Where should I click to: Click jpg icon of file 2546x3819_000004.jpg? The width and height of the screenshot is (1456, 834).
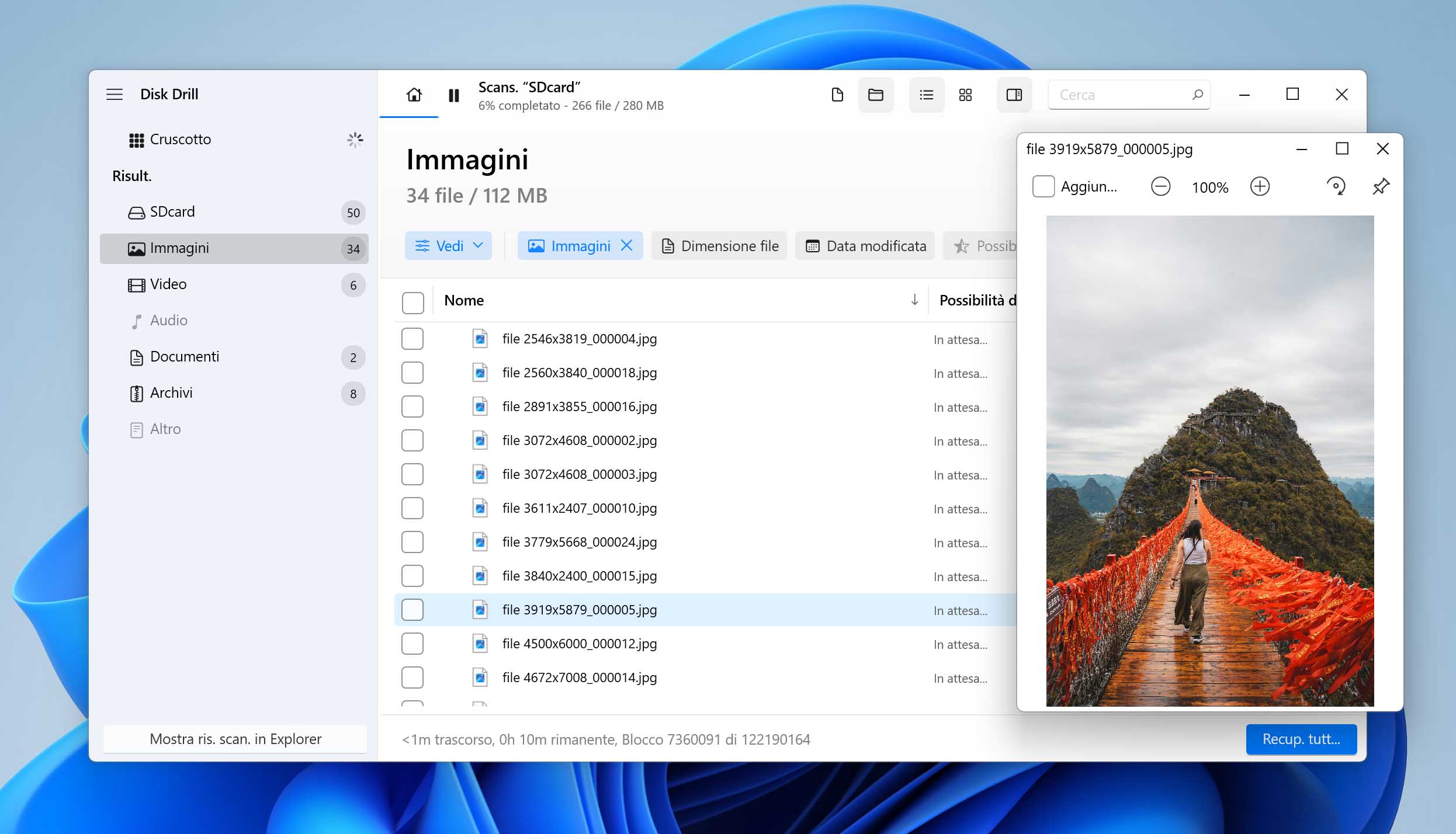tap(480, 339)
